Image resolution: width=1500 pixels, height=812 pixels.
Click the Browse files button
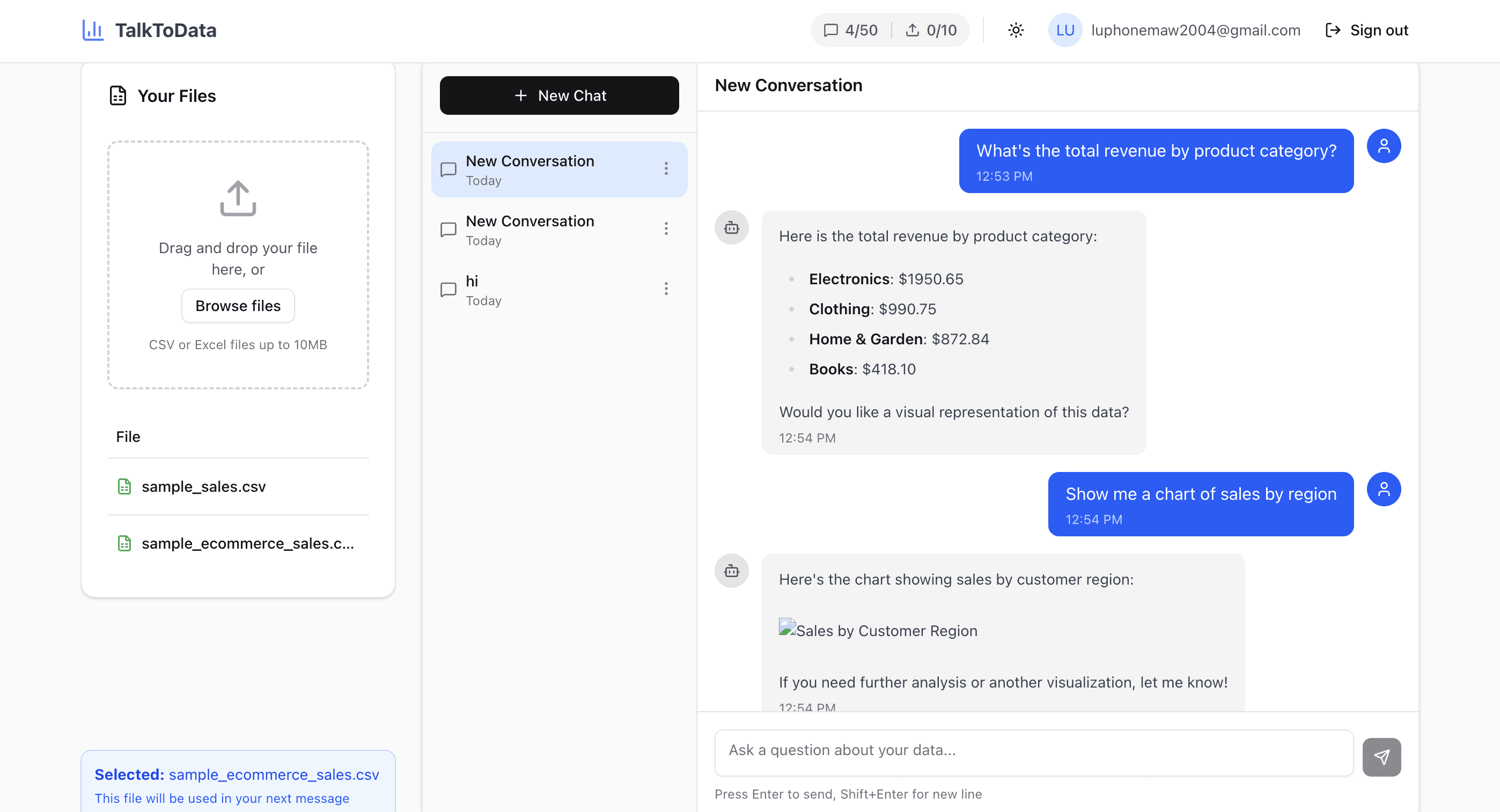pyautogui.click(x=238, y=306)
